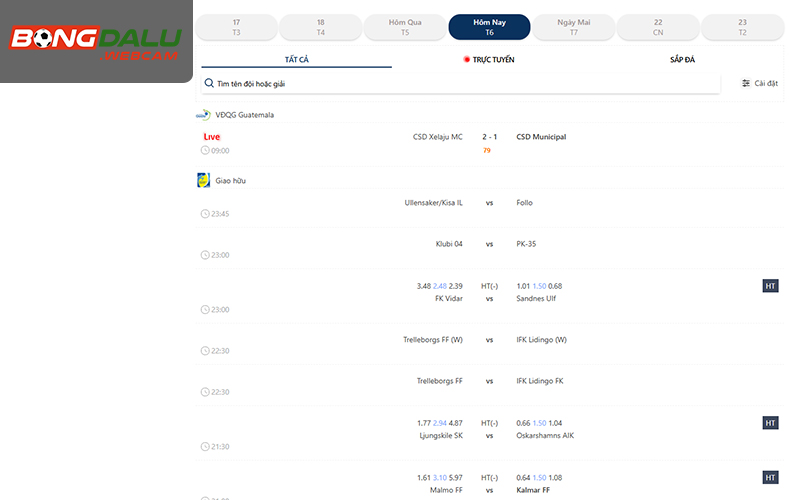The height and width of the screenshot is (500, 800).
Task: Click clock icon beside 23:45 match
Action: (205, 214)
